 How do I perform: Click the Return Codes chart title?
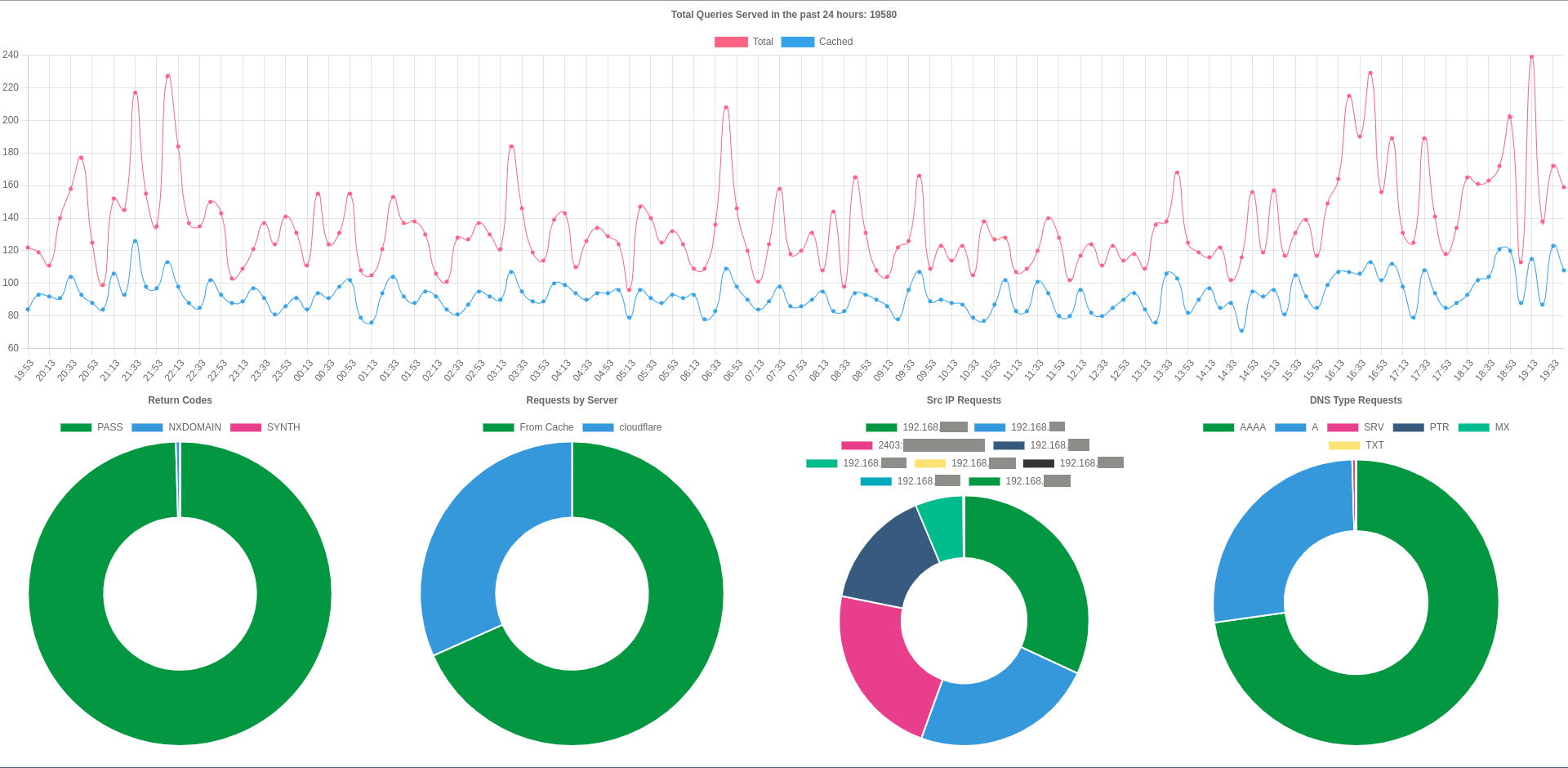180,400
